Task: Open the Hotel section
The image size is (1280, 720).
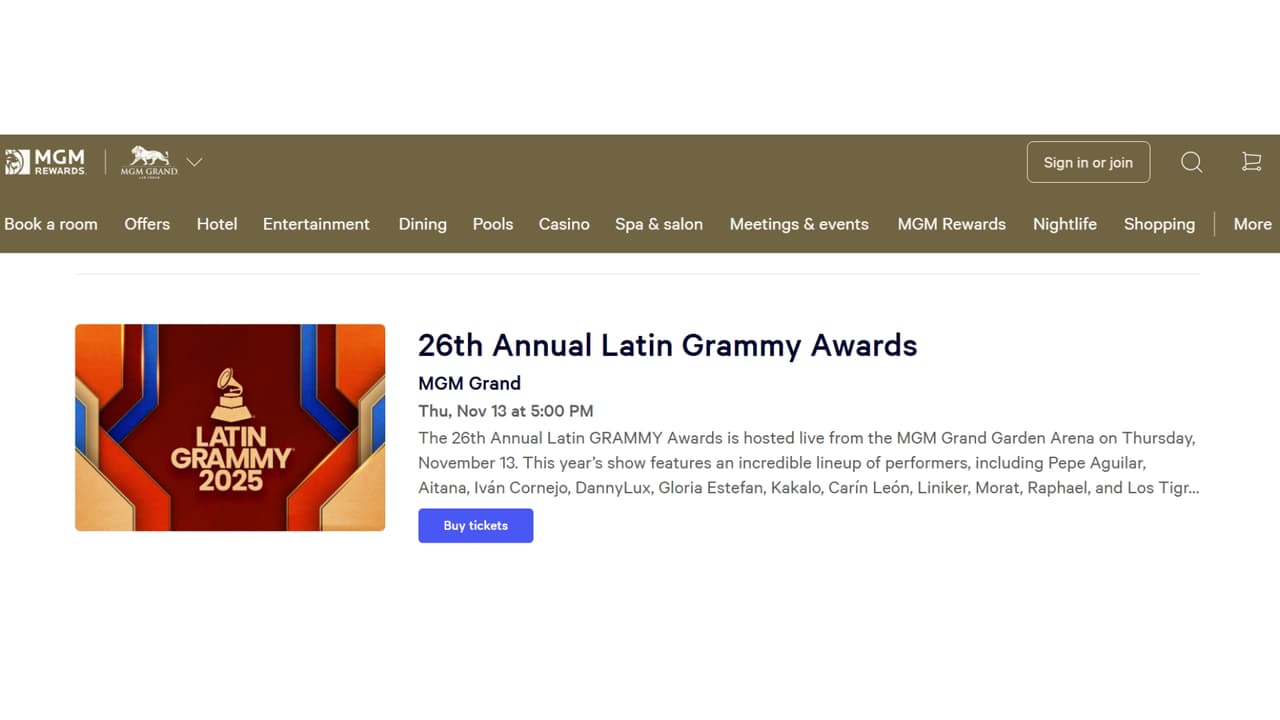Action: point(217,224)
